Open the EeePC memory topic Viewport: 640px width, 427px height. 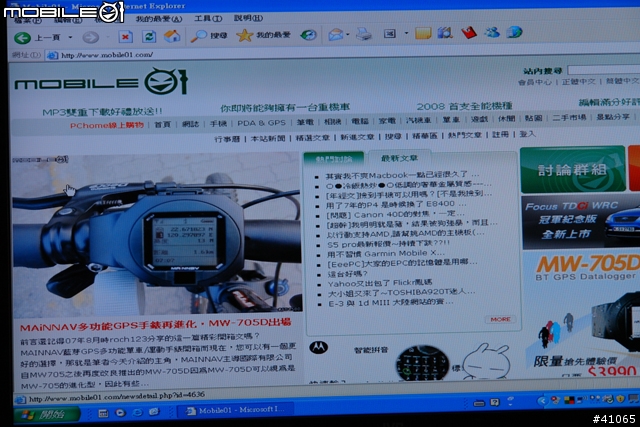coord(402,263)
